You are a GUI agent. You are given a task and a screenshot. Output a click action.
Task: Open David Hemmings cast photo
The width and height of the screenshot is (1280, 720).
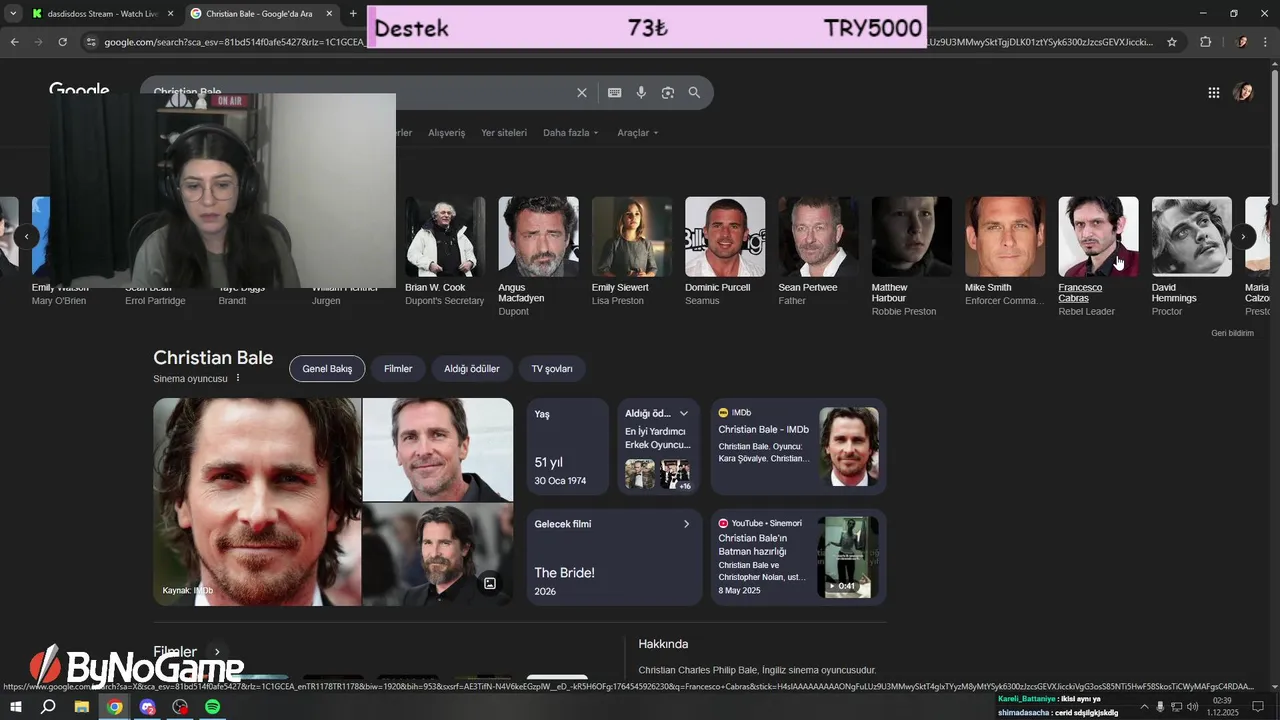[x=1191, y=237]
